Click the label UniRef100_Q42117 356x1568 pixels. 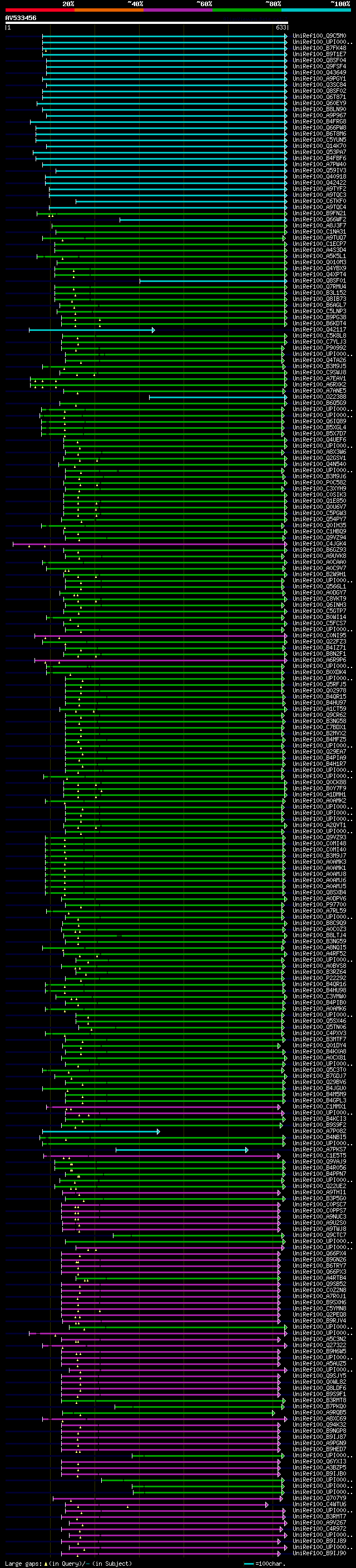click(319, 330)
